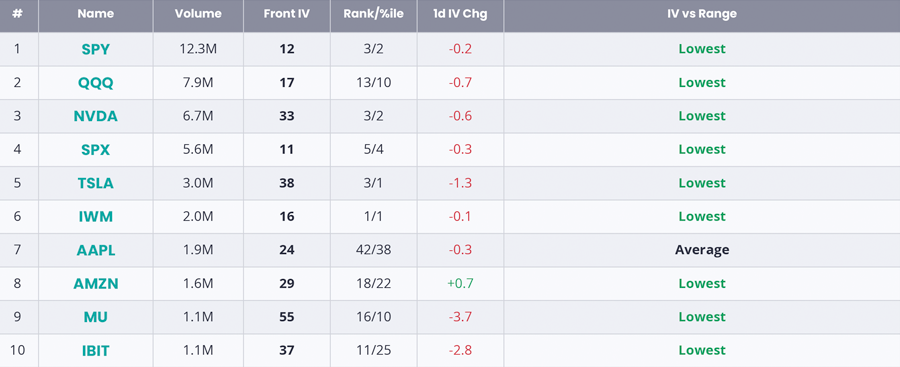Open the AAPL ticker link
This screenshot has height=367, width=900.
point(95,250)
